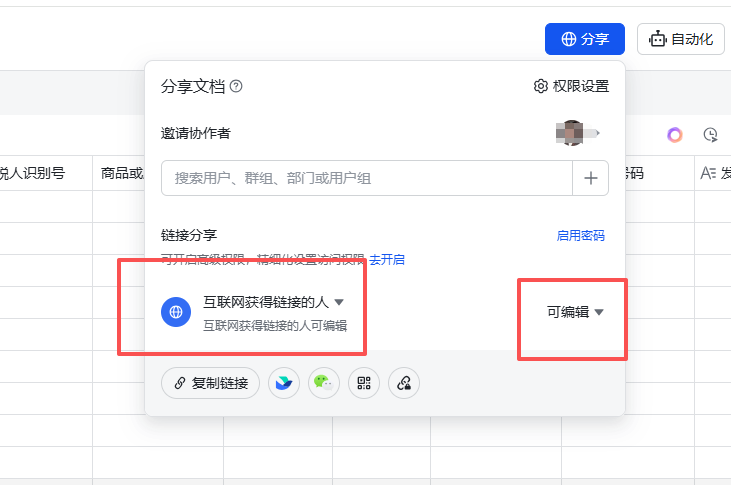
Task: Click the blue globe link-scope icon
Action: (x=176, y=312)
